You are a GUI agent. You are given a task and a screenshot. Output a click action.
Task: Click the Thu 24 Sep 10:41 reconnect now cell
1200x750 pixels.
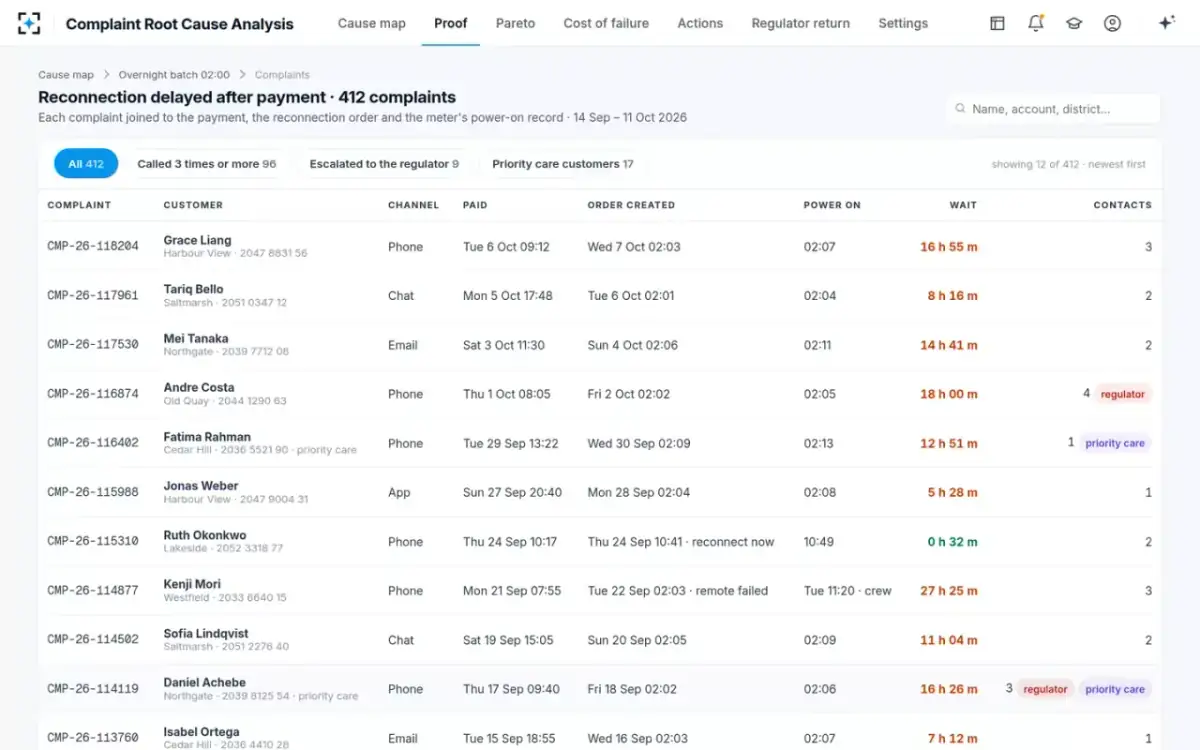point(681,542)
